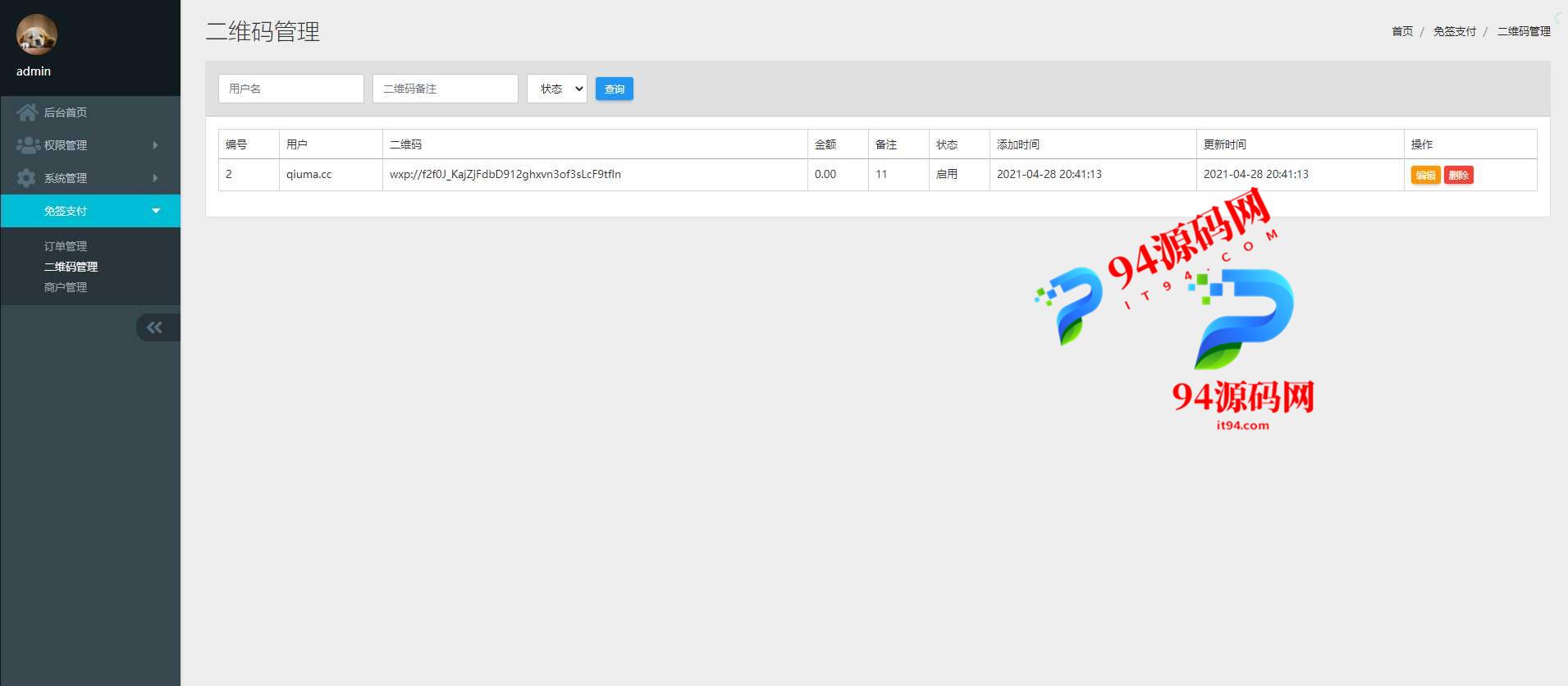Select the 备注 cell showing 11

(x=898, y=175)
